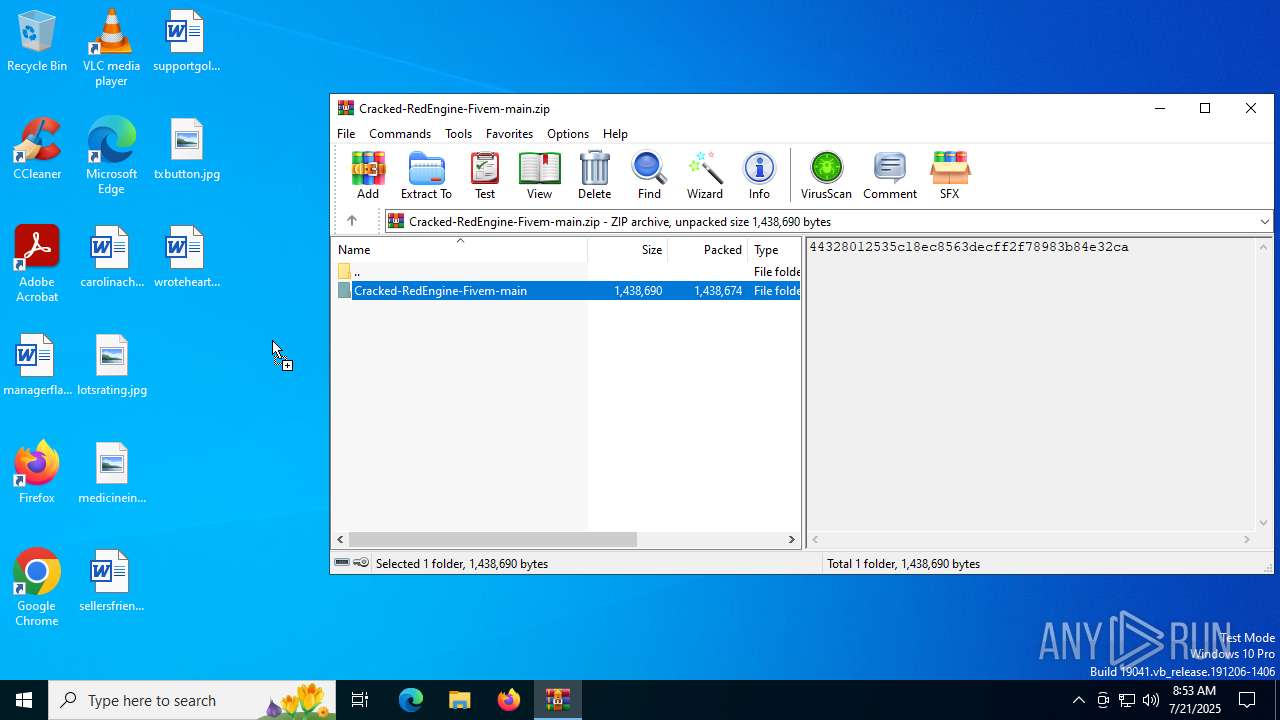Run the Test archive tool
The image size is (1280, 720).
(485, 175)
